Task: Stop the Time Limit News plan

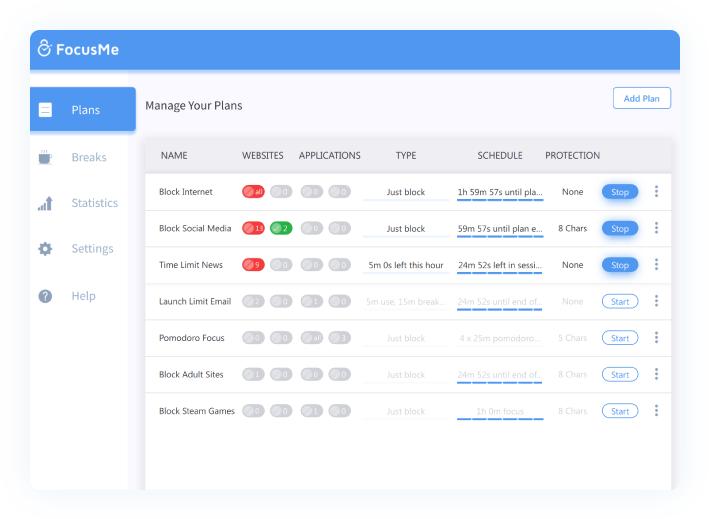Action: click(620, 265)
